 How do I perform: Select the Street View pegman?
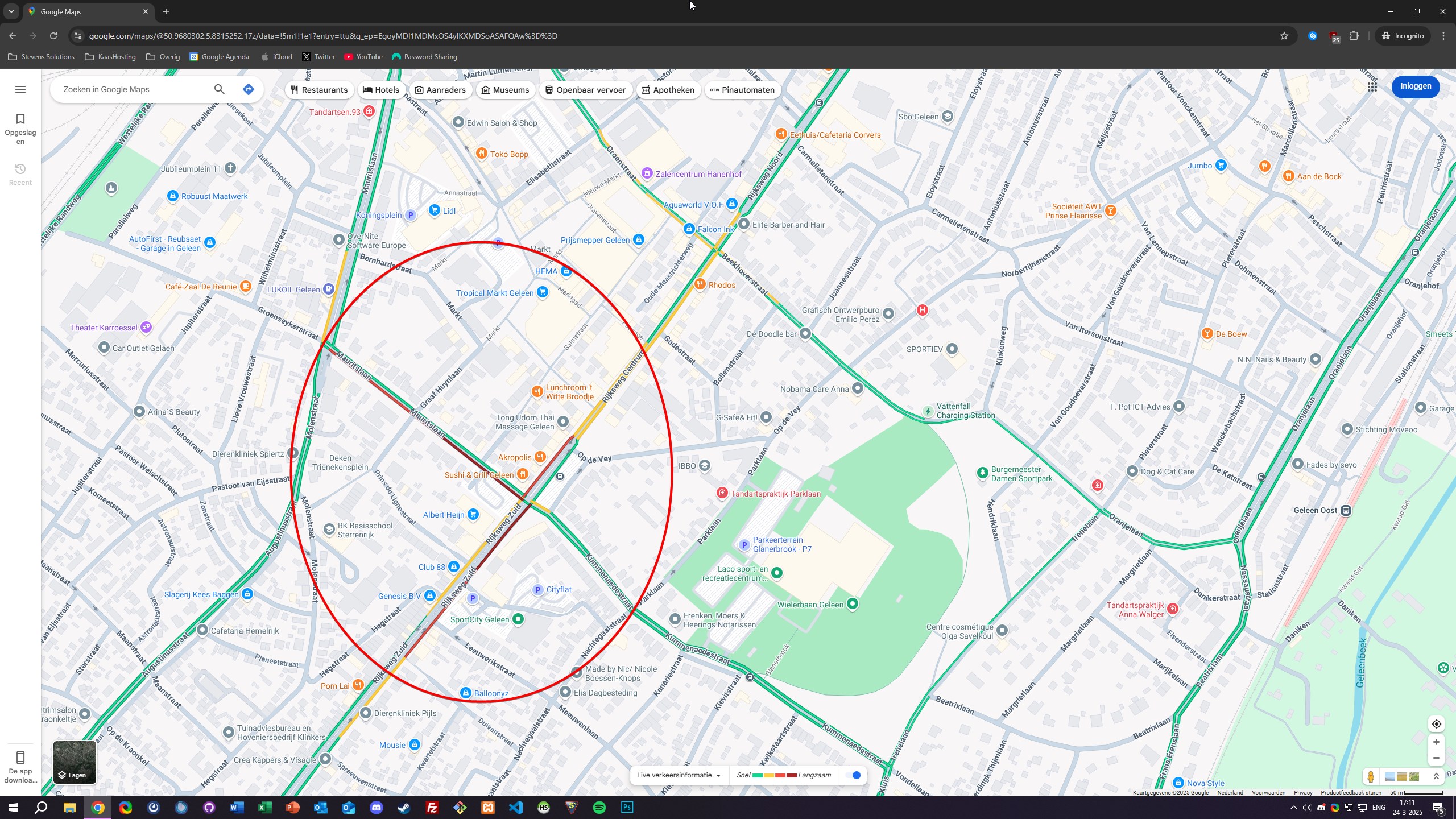coord(1371,777)
